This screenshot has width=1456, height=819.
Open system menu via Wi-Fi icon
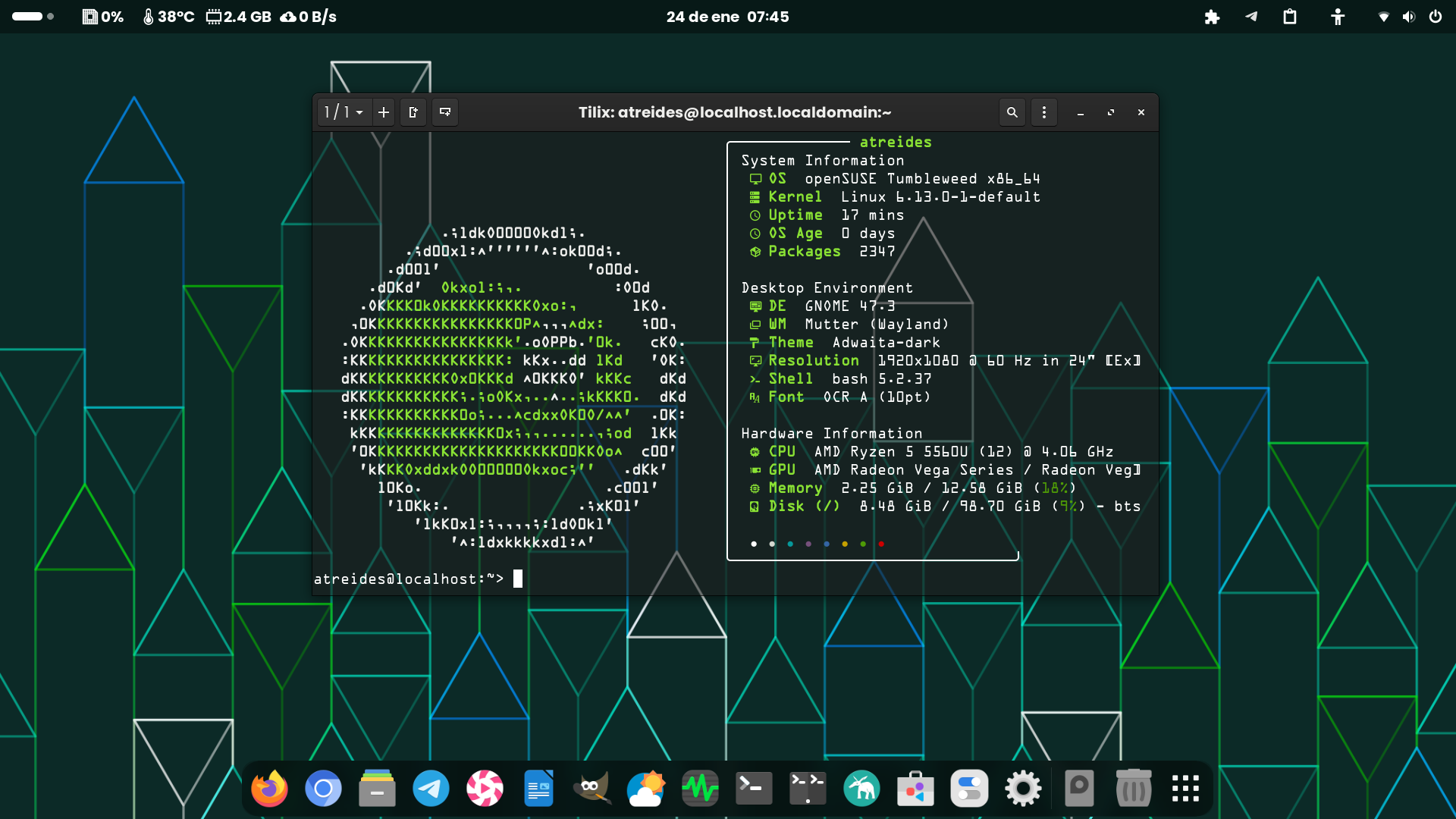(x=1384, y=17)
